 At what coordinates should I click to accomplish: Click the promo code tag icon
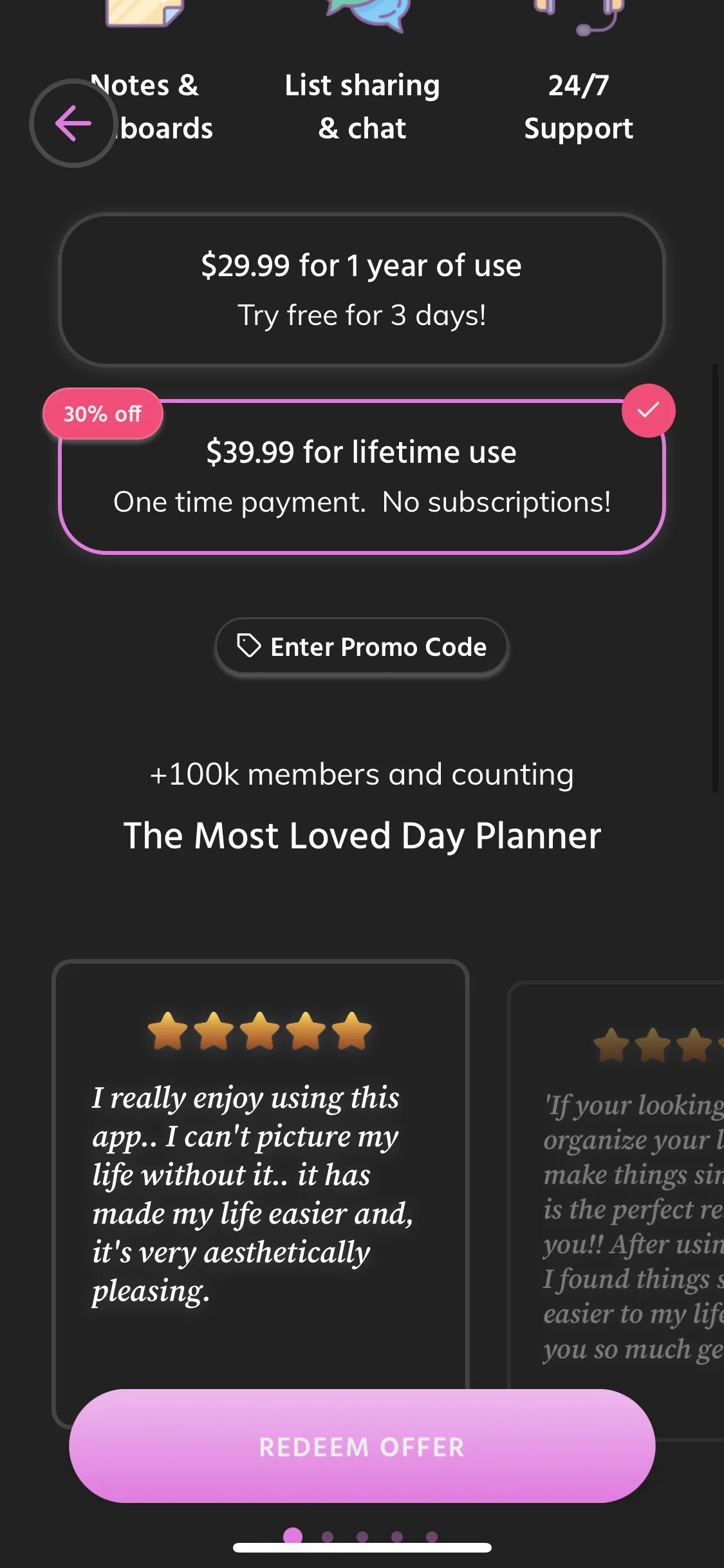click(248, 646)
